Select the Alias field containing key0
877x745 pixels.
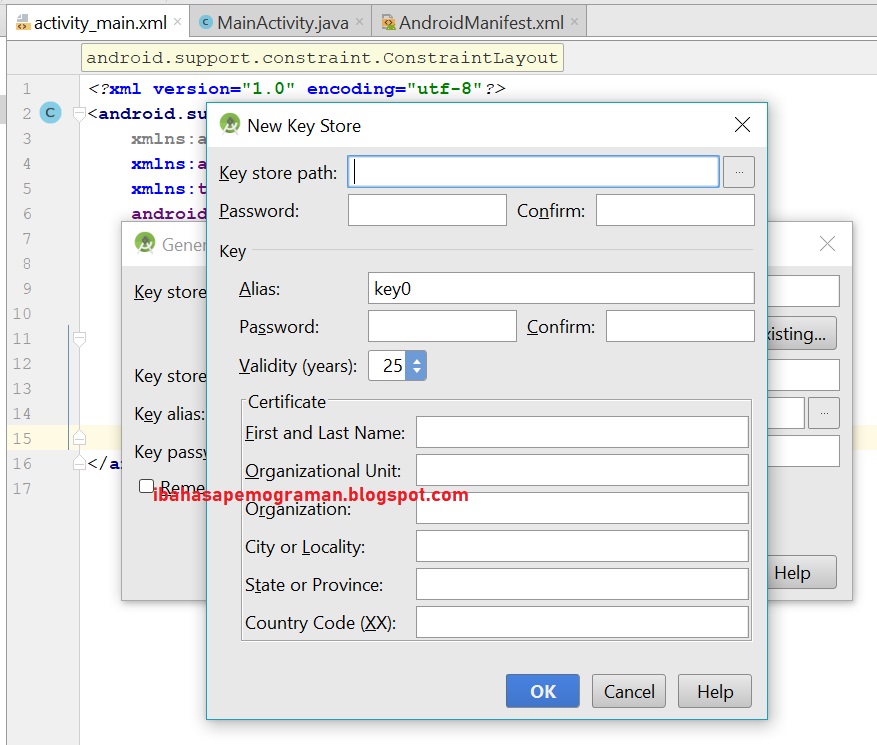(x=560, y=288)
